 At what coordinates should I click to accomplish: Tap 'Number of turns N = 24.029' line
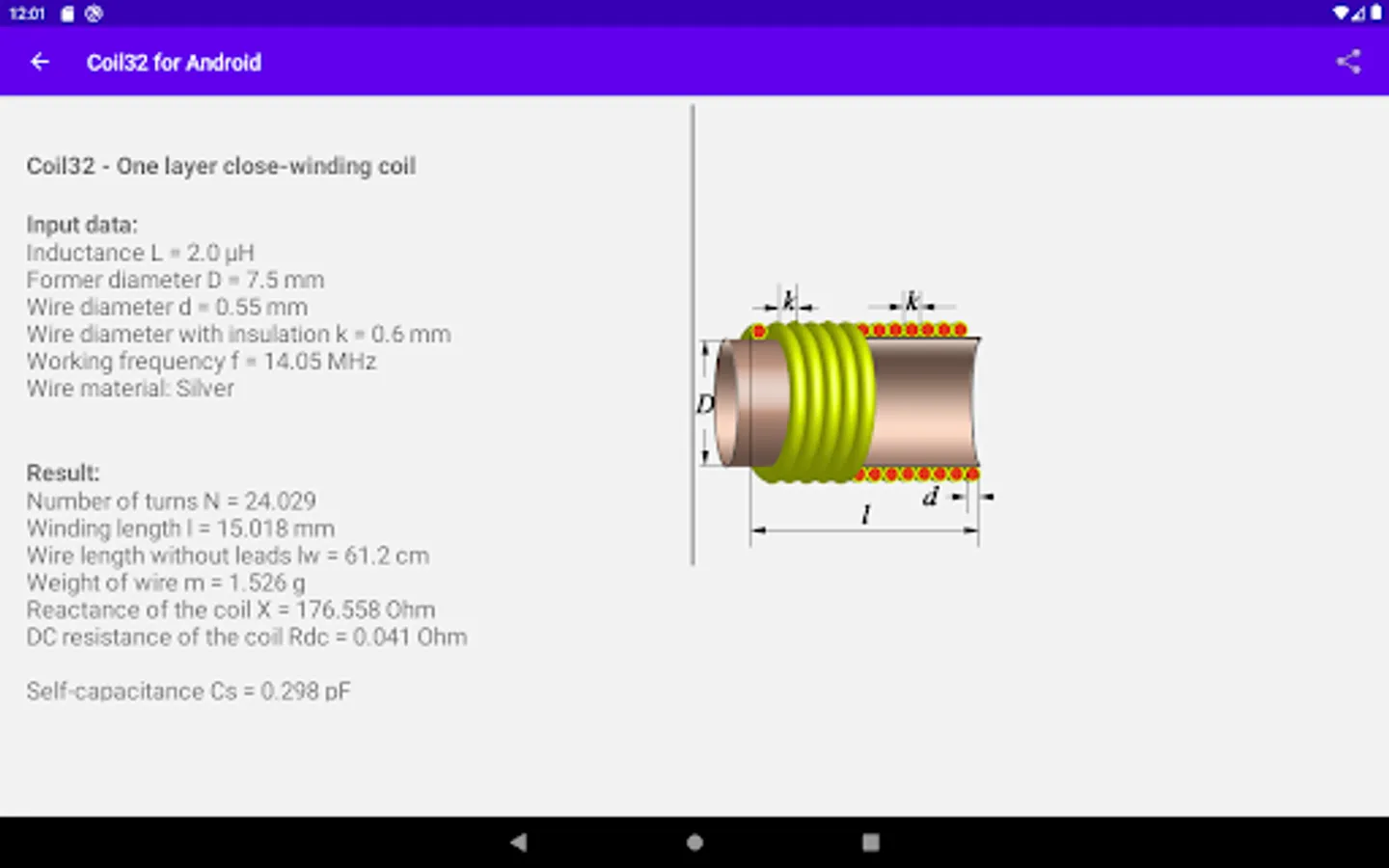(x=171, y=502)
